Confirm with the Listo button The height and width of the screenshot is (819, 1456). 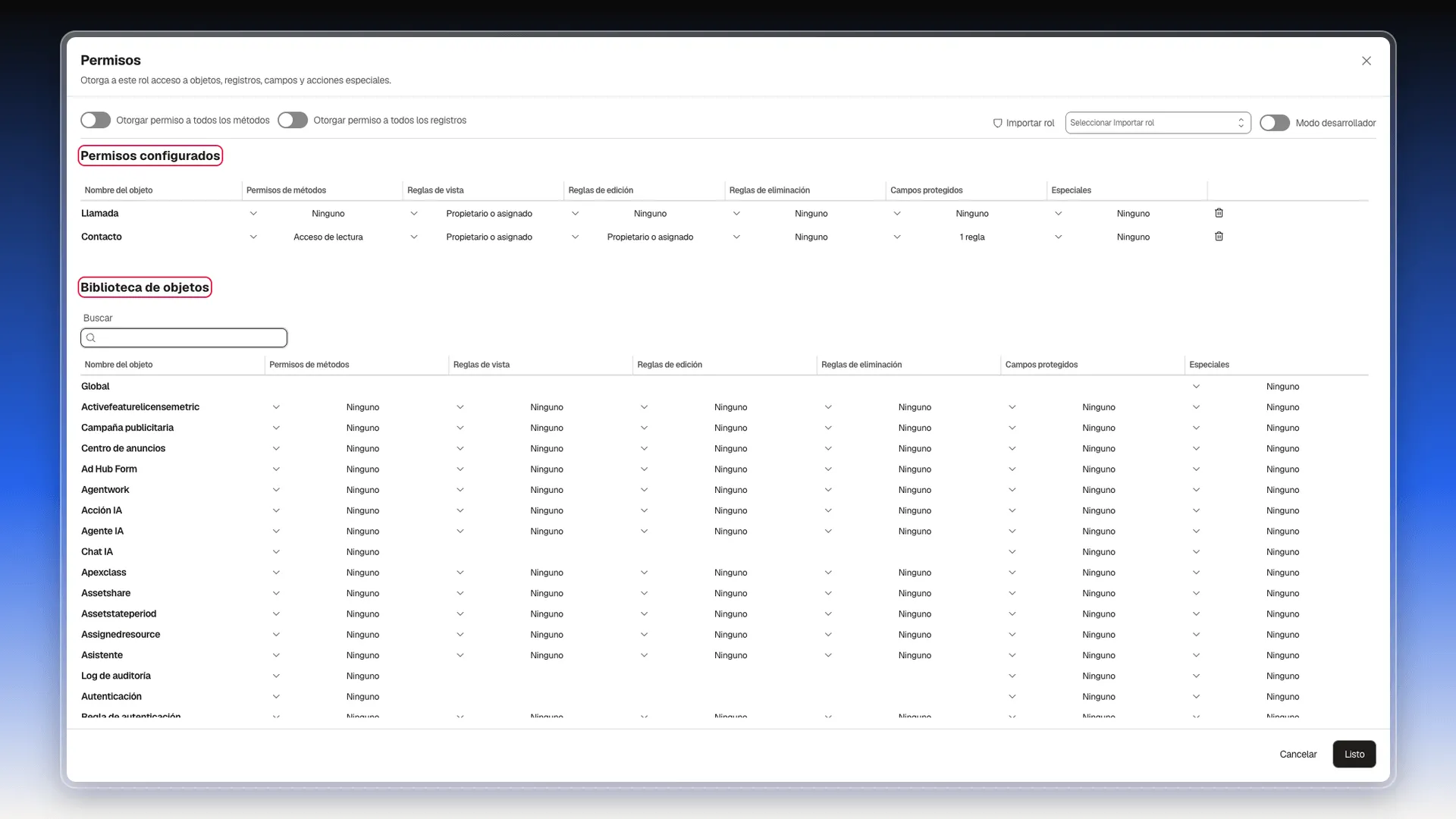click(x=1354, y=755)
